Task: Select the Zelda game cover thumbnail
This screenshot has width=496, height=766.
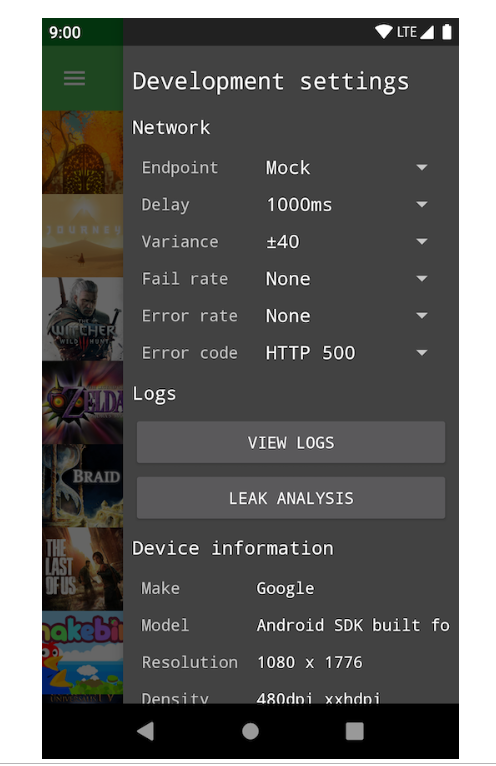Action: click(x=83, y=403)
